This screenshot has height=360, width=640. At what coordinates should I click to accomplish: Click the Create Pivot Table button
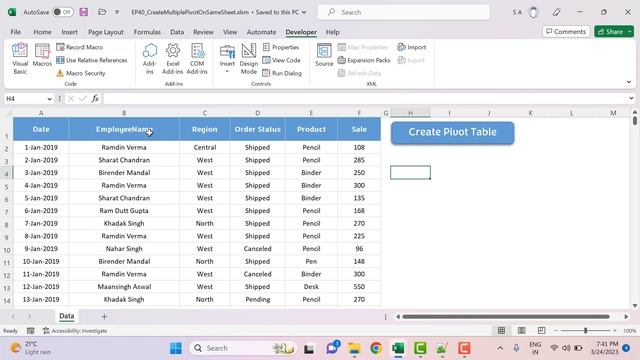(452, 132)
